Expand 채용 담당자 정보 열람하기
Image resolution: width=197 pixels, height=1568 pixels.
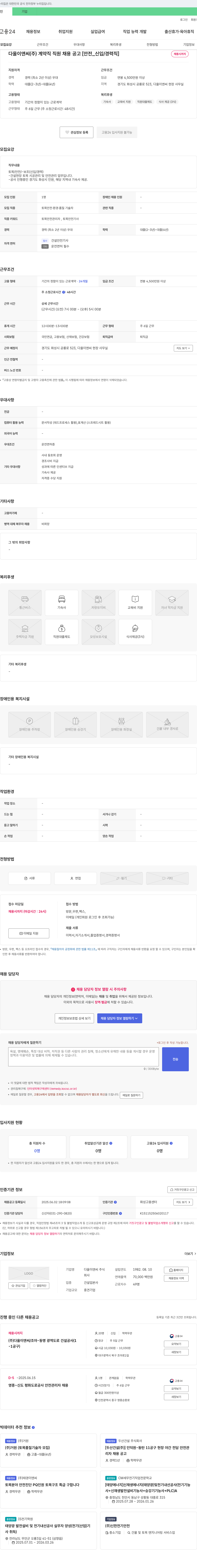tap(120, 1018)
